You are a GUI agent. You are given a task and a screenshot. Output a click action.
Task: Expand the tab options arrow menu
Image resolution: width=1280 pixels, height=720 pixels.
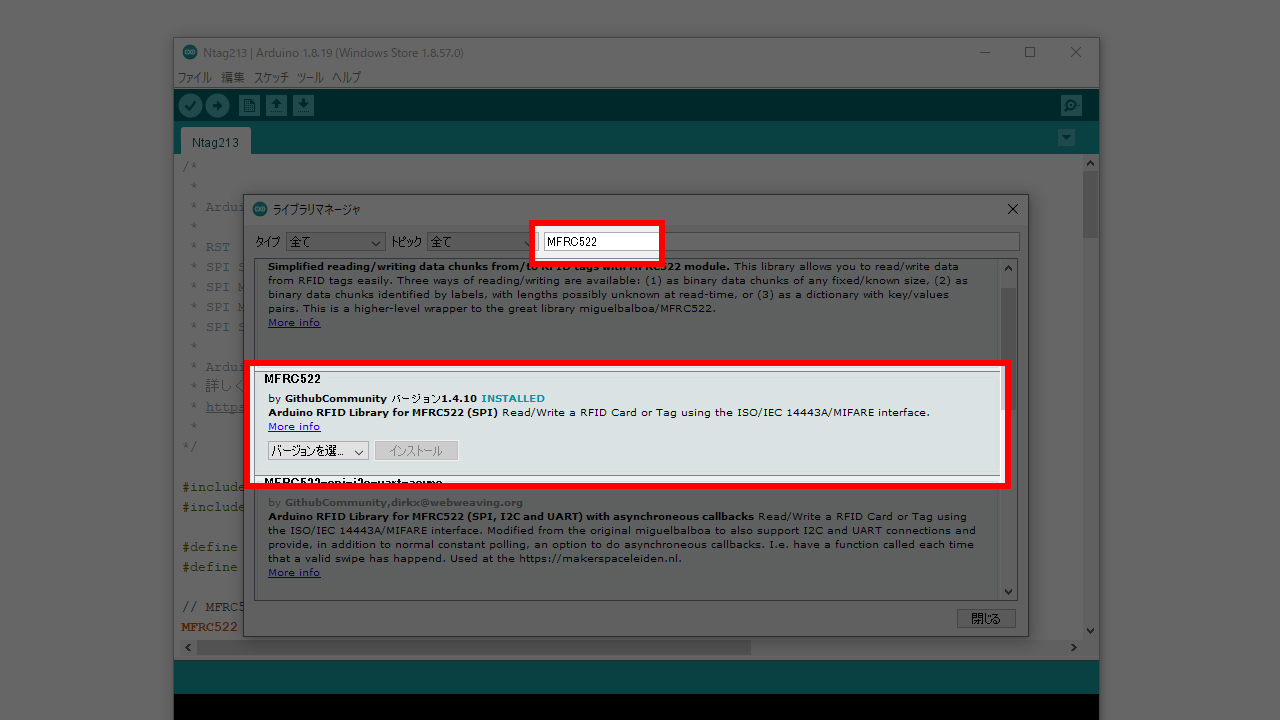point(1067,137)
